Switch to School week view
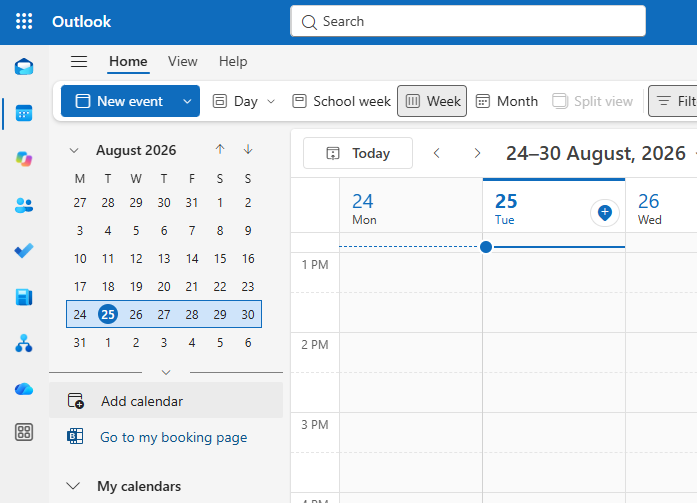Viewport: 697px width, 503px height. 341,101
